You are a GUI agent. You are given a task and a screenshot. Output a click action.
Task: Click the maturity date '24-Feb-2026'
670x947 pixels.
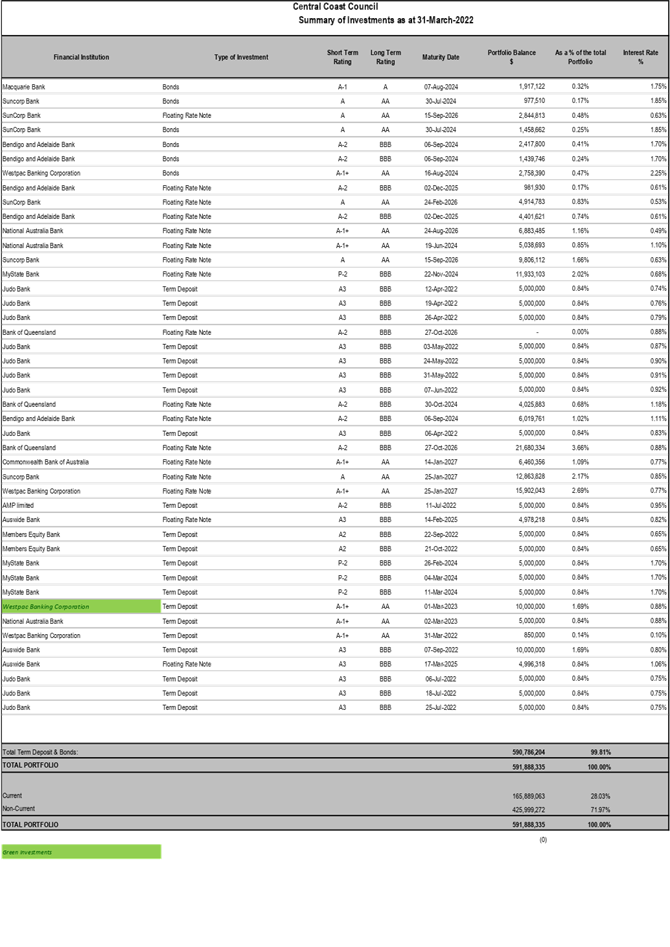click(441, 202)
